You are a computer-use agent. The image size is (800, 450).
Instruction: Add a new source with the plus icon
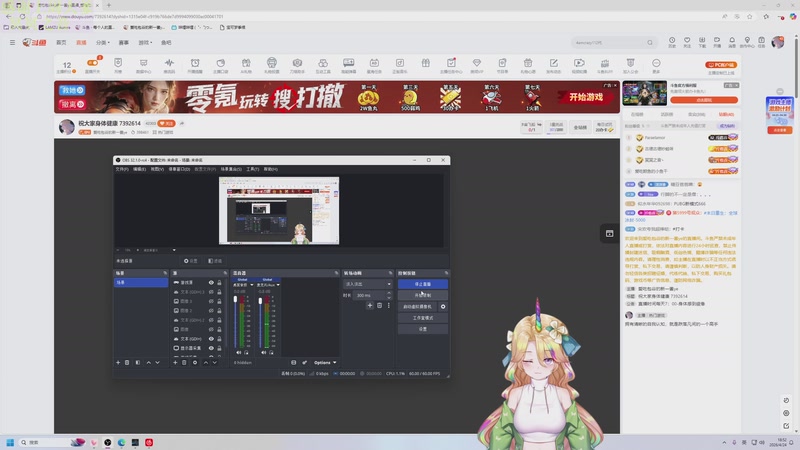click(175, 362)
